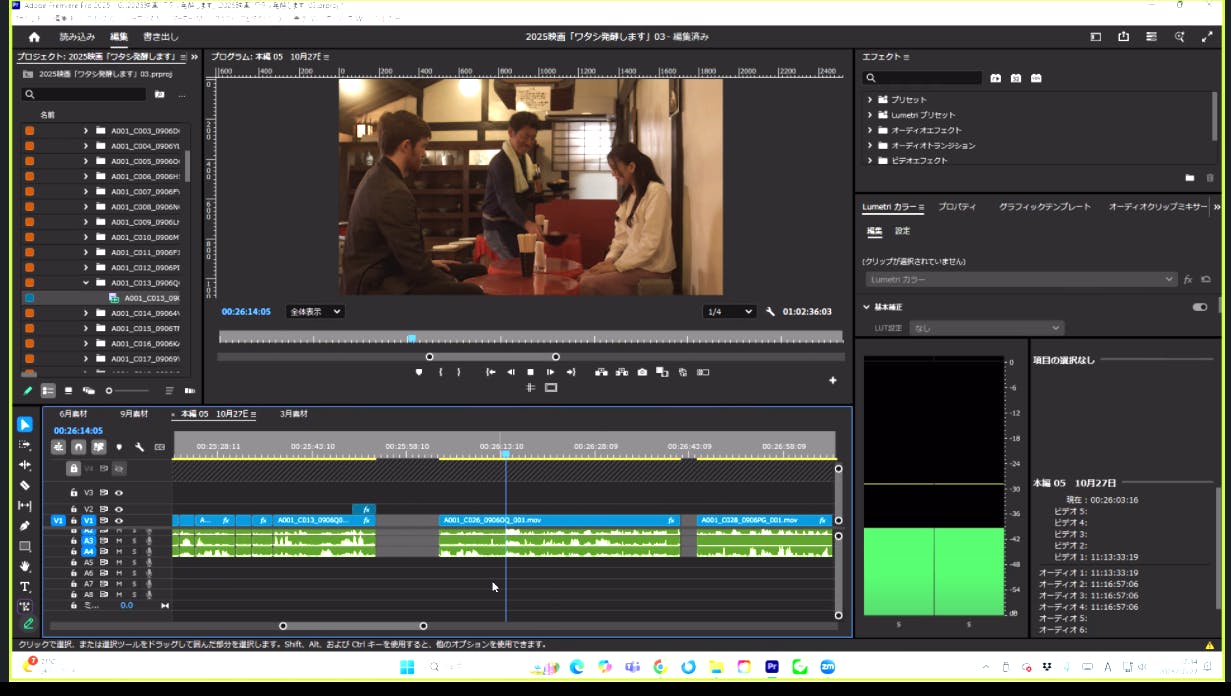Click the Export Frame camera icon
Screen dimensions: 1231x696
[642, 372]
